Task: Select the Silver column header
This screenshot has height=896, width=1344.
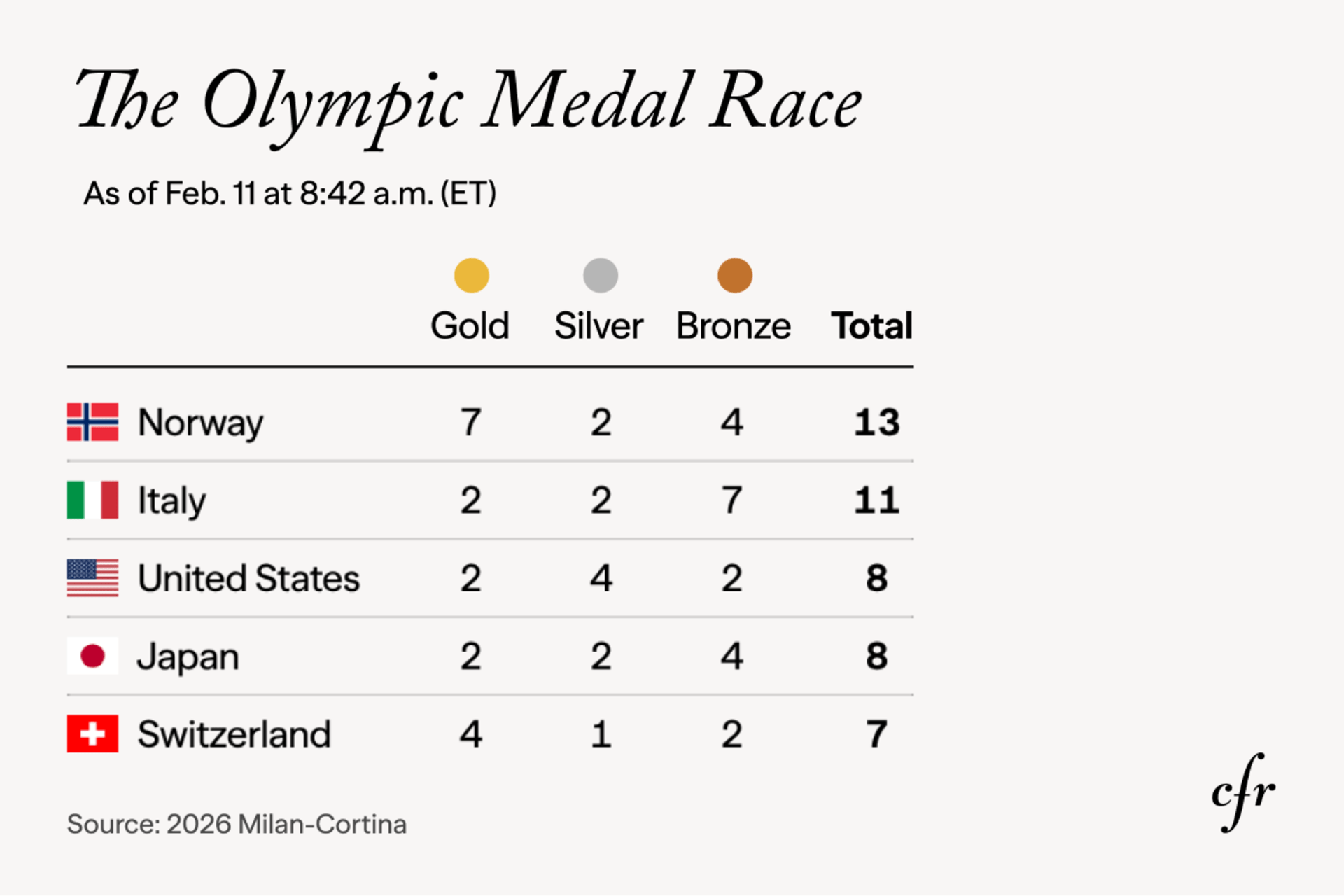Action: [x=598, y=326]
